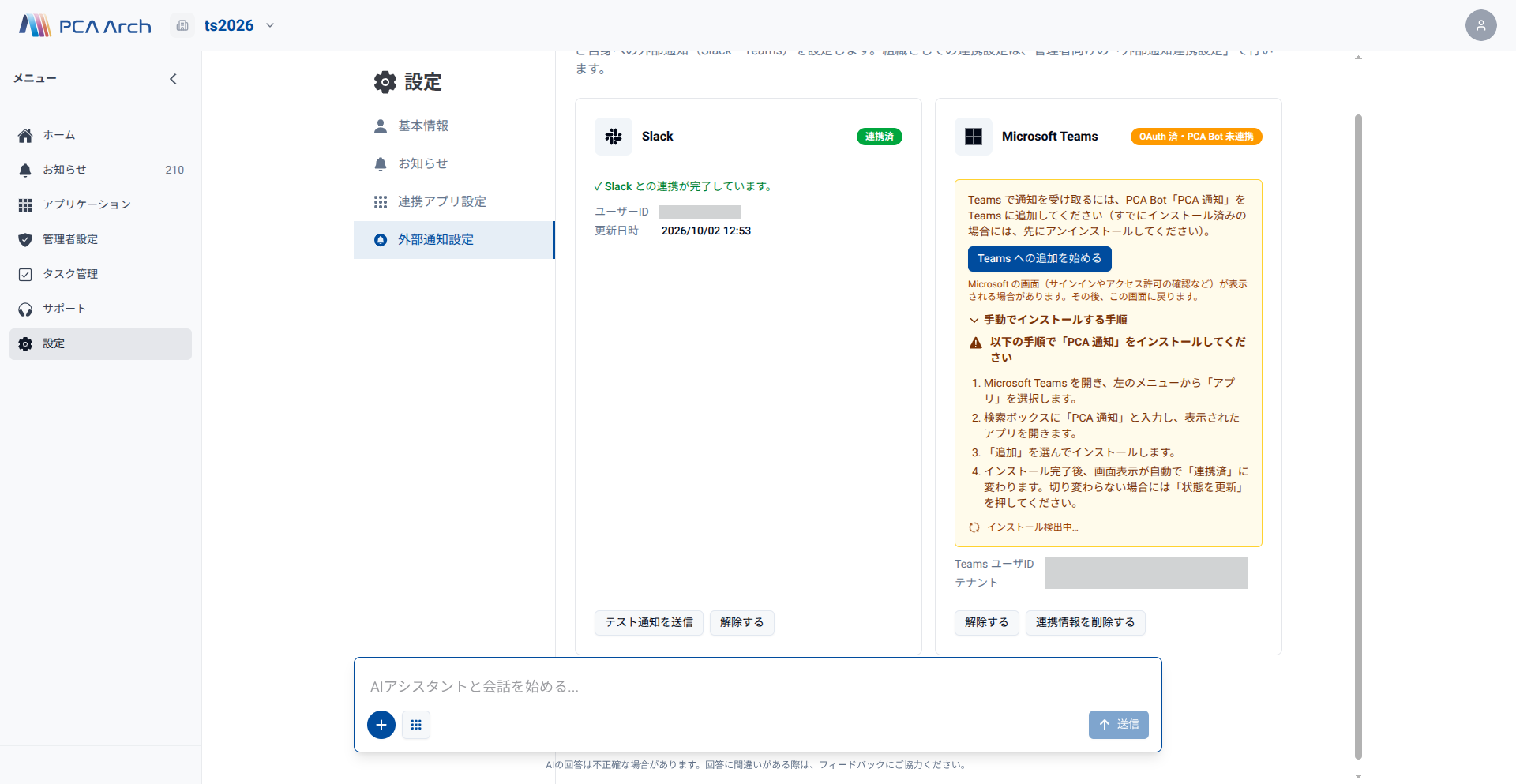Screen dimensions: 1516x784
Task: Click the Microsoft Teams logo icon
Action: 974,137
